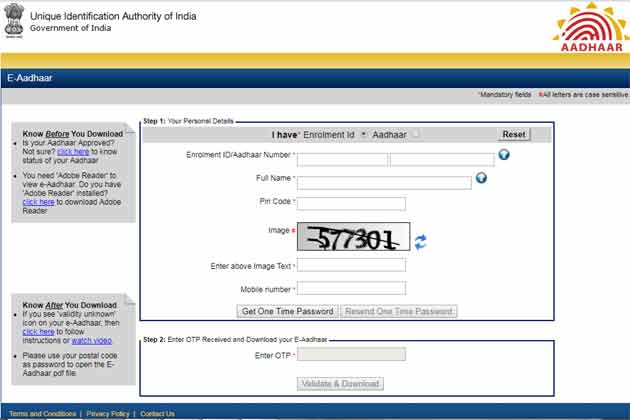The width and height of the screenshot is (630, 420).
Task: Focus the Enter above Image Text field
Action: [x=351, y=265]
